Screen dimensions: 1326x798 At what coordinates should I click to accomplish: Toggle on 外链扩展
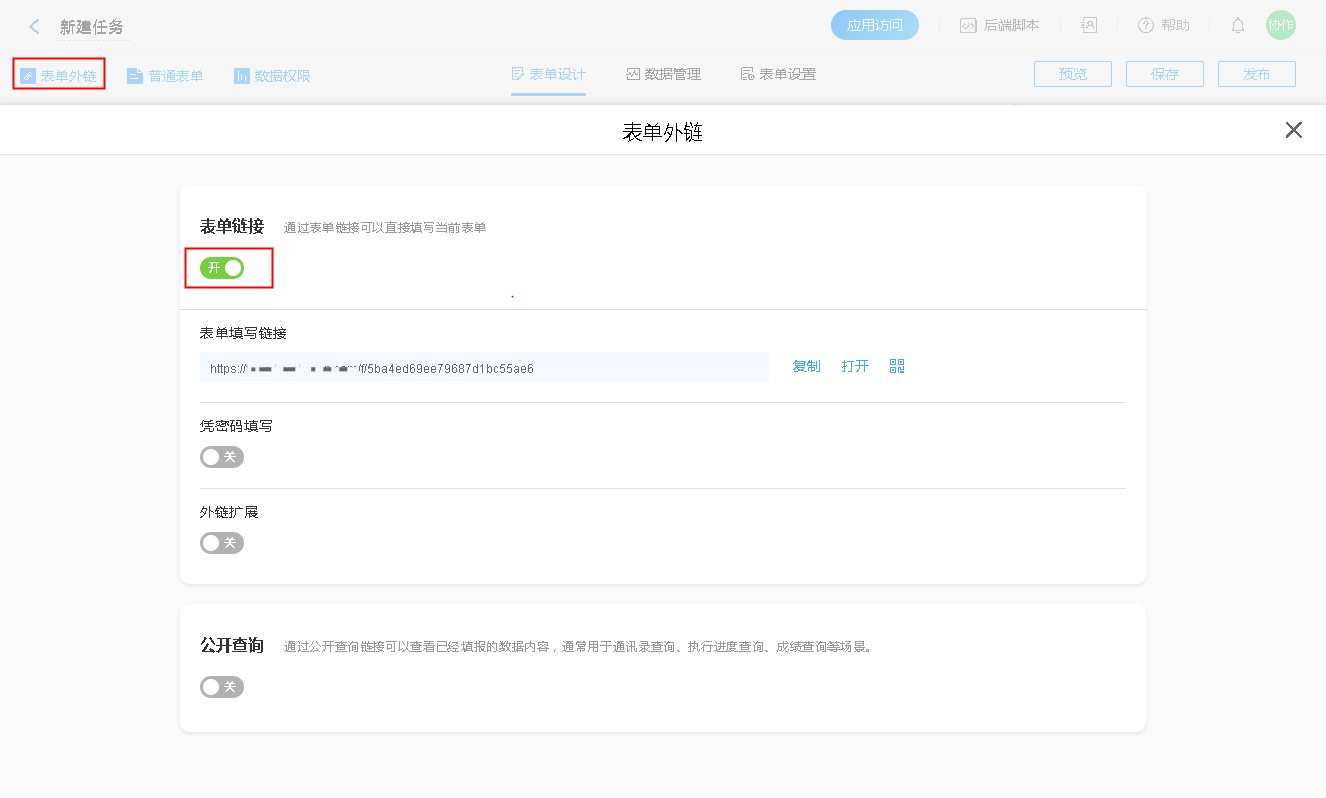click(x=221, y=542)
